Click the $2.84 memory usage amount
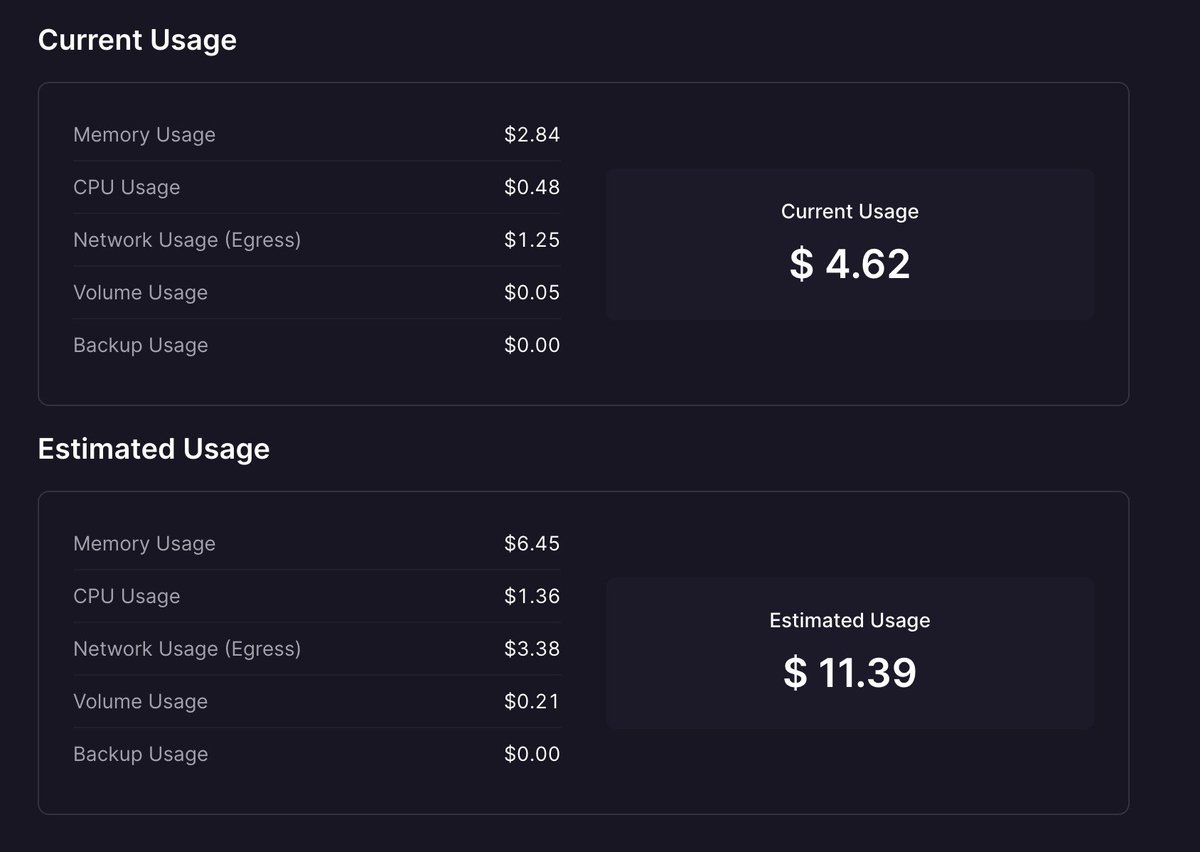Screen dimensions: 1200x852 [x=532, y=135]
